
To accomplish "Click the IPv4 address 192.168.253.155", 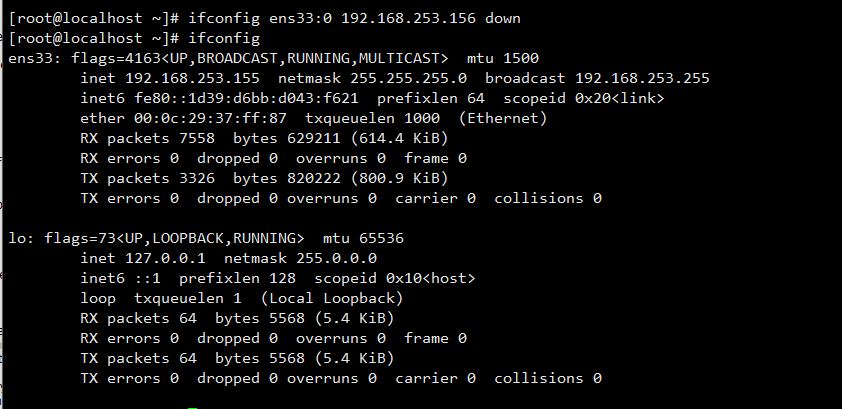I will pos(192,78).
